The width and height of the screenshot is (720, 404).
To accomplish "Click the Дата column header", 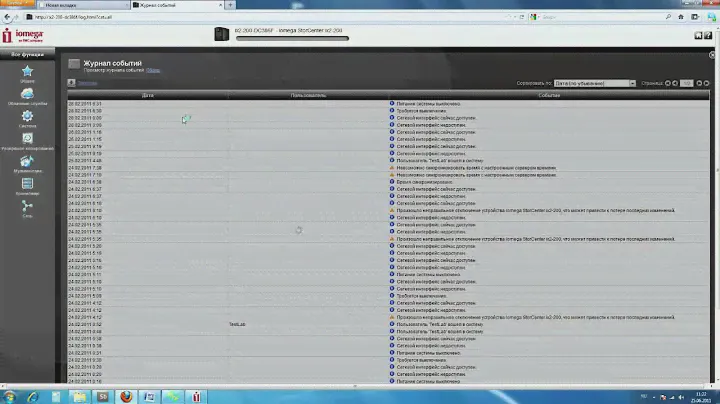I will (148, 94).
